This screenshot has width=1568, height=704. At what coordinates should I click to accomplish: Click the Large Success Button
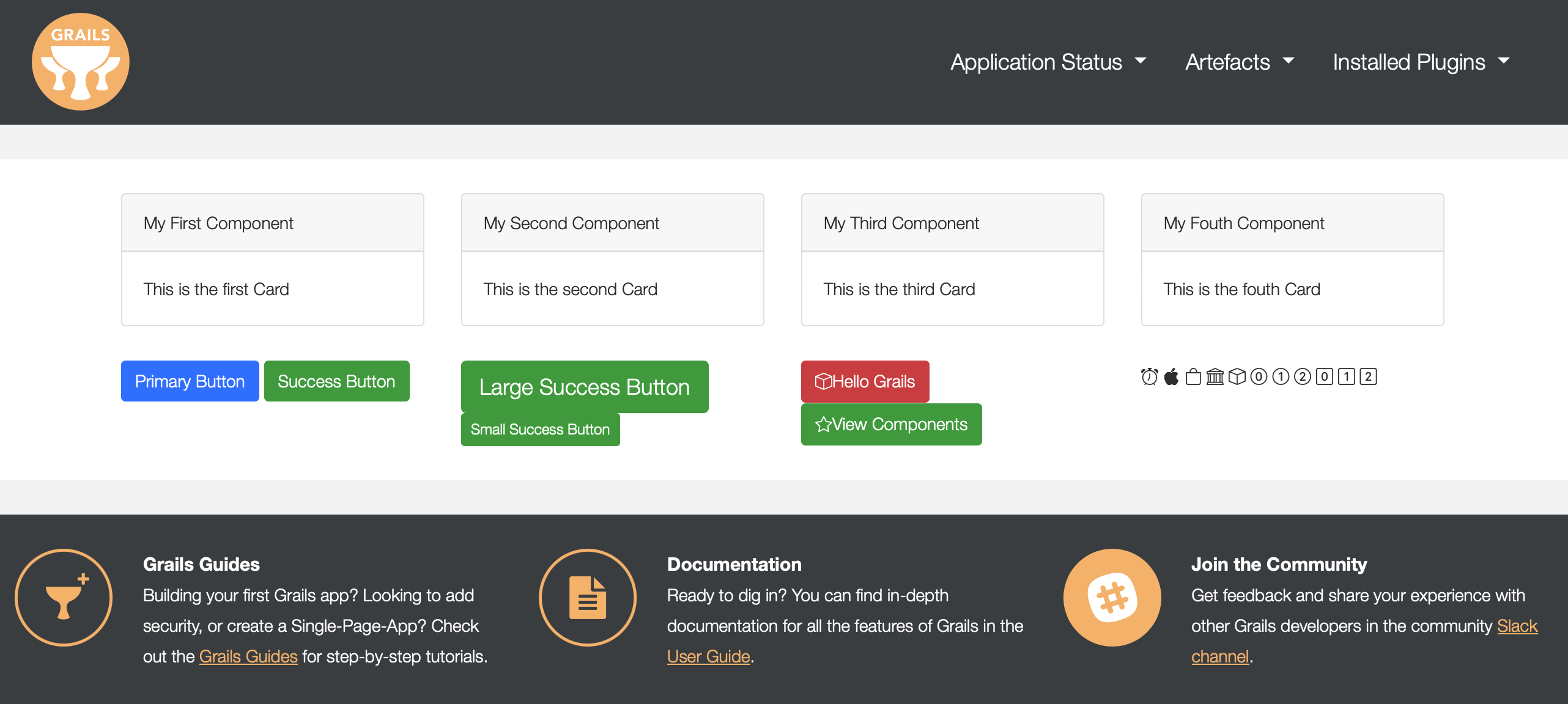pos(585,387)
